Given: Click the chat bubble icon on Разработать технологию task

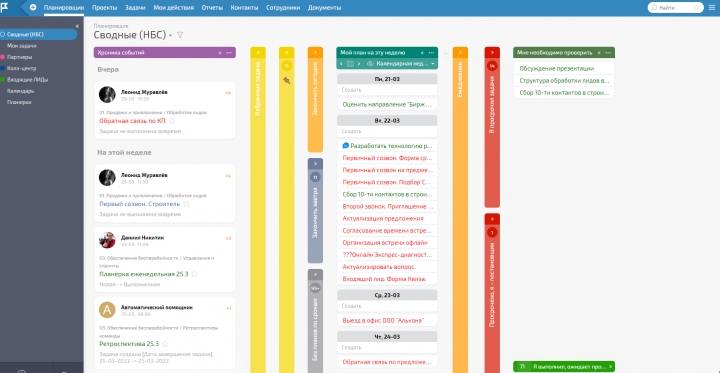Looking at the screenshot, I should point(346,146).
